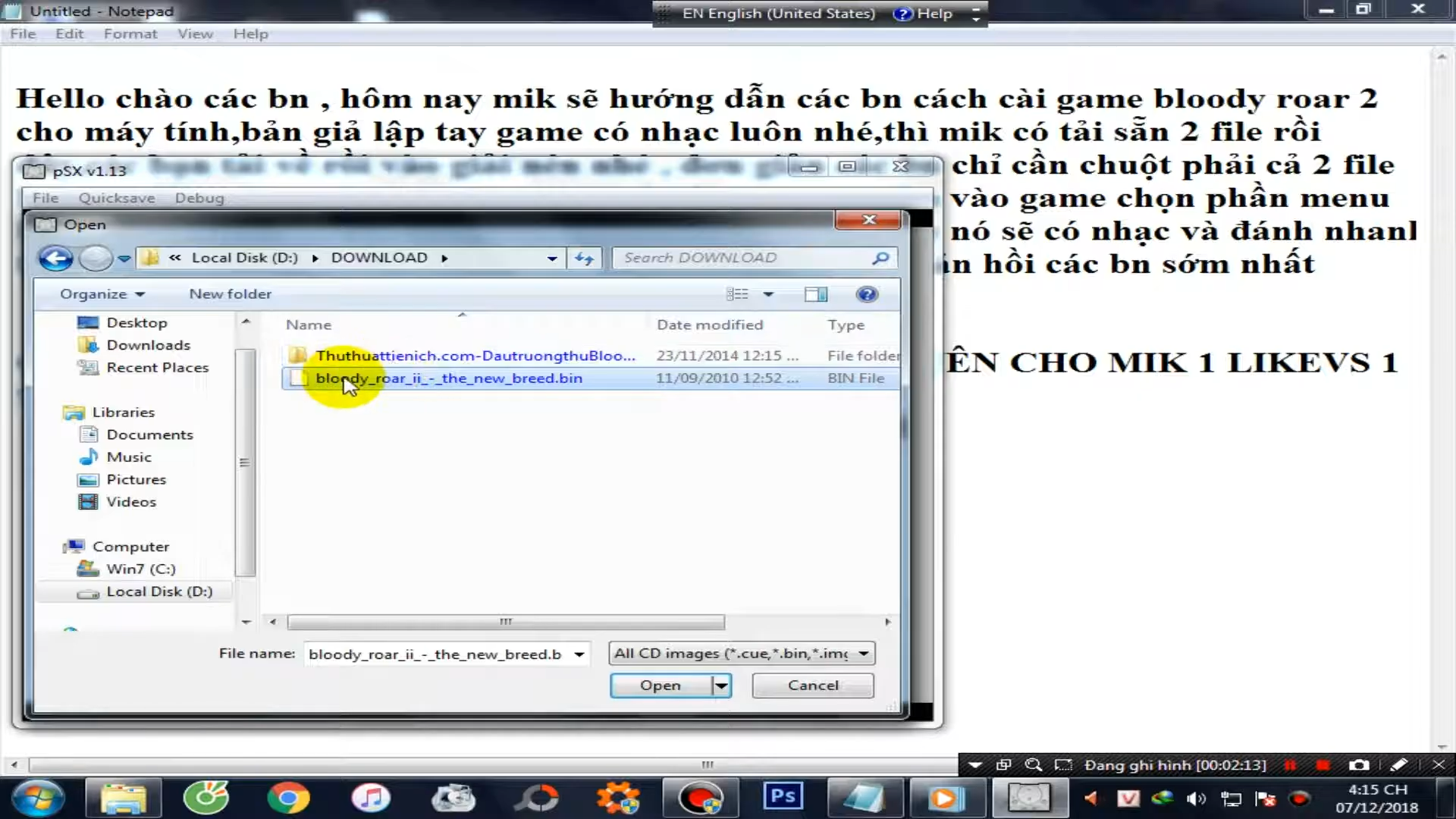This screenshot has width=1456, height=819.
Task: Click the Open button split arrow
Action: [721, 686]
